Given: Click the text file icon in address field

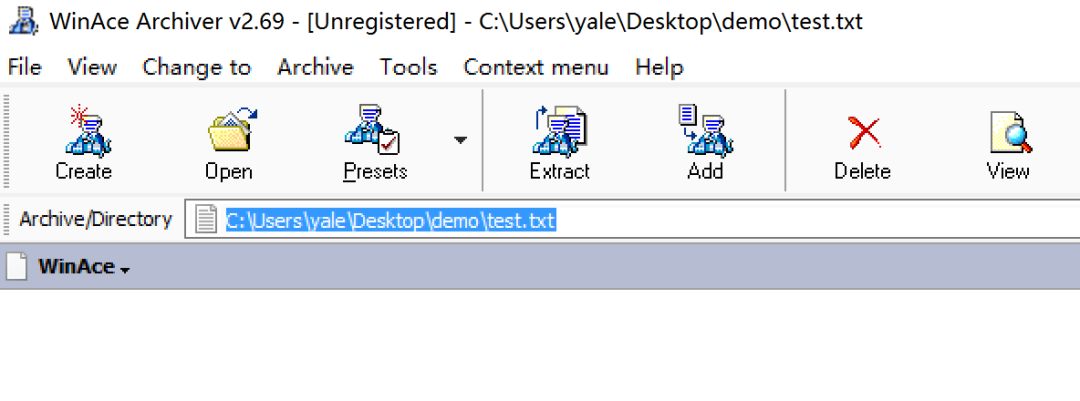Looking at the screenshot, I should 205,220.
